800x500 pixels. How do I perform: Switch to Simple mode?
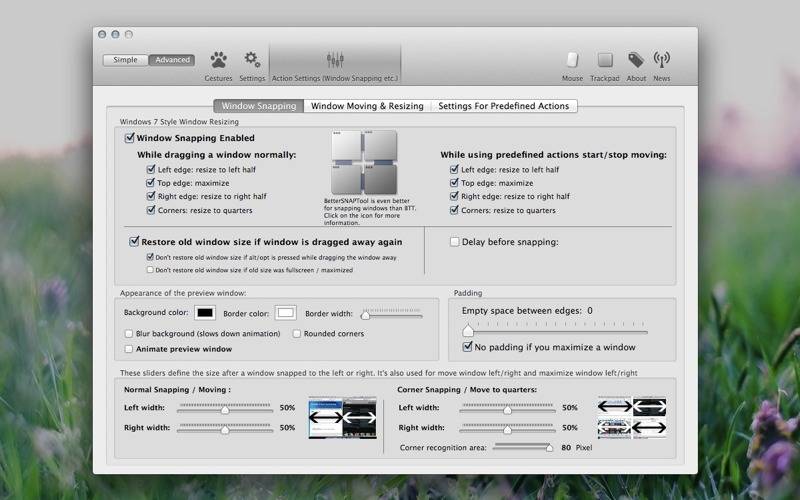point(126,60)
